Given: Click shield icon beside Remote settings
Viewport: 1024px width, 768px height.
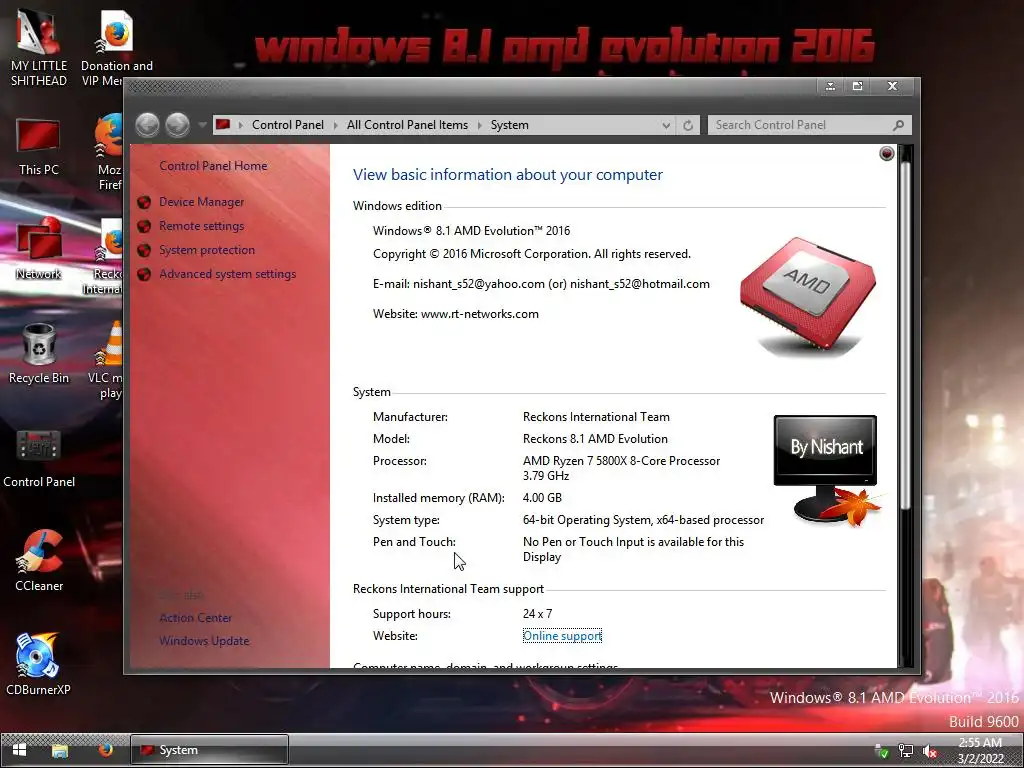Looking at the screenshot, I should (x=144, y=227).
